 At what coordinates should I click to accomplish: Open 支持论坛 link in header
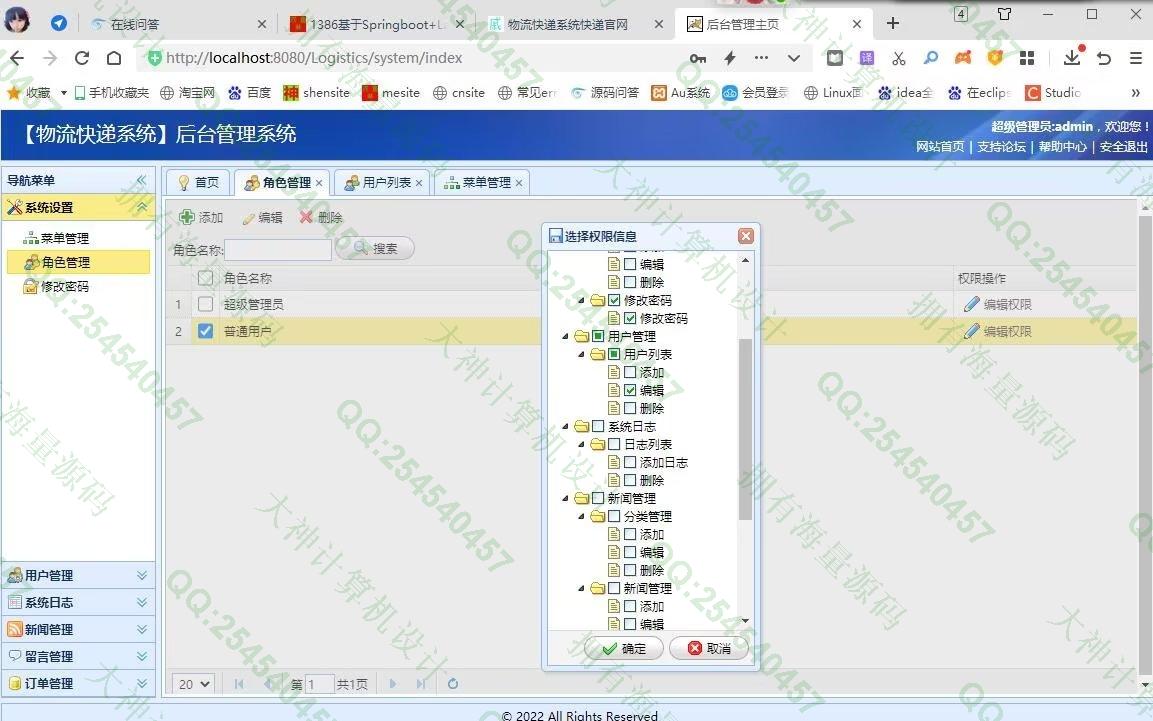1002,147
